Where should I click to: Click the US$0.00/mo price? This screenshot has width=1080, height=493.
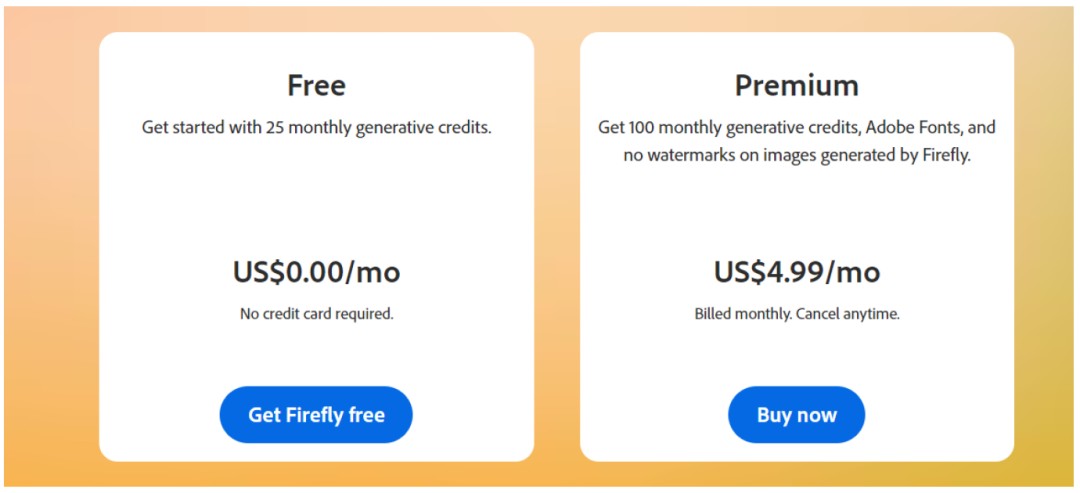316,271
